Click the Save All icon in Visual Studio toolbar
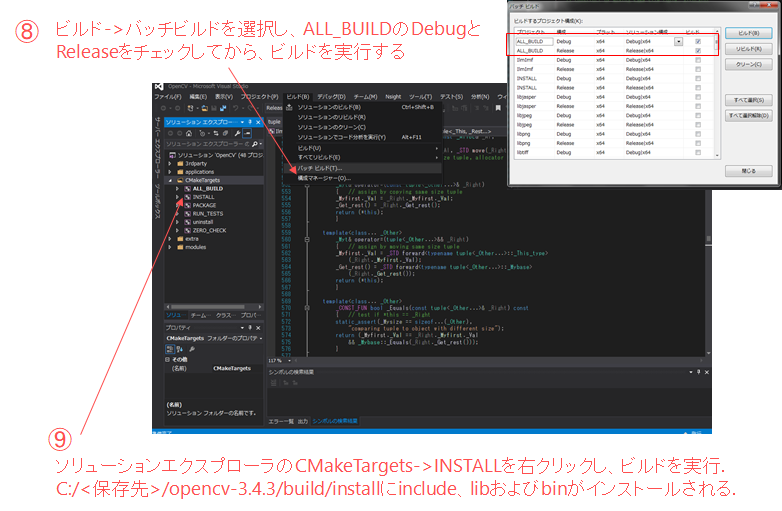This screenshot has width=782, height=511. point(222,108)
